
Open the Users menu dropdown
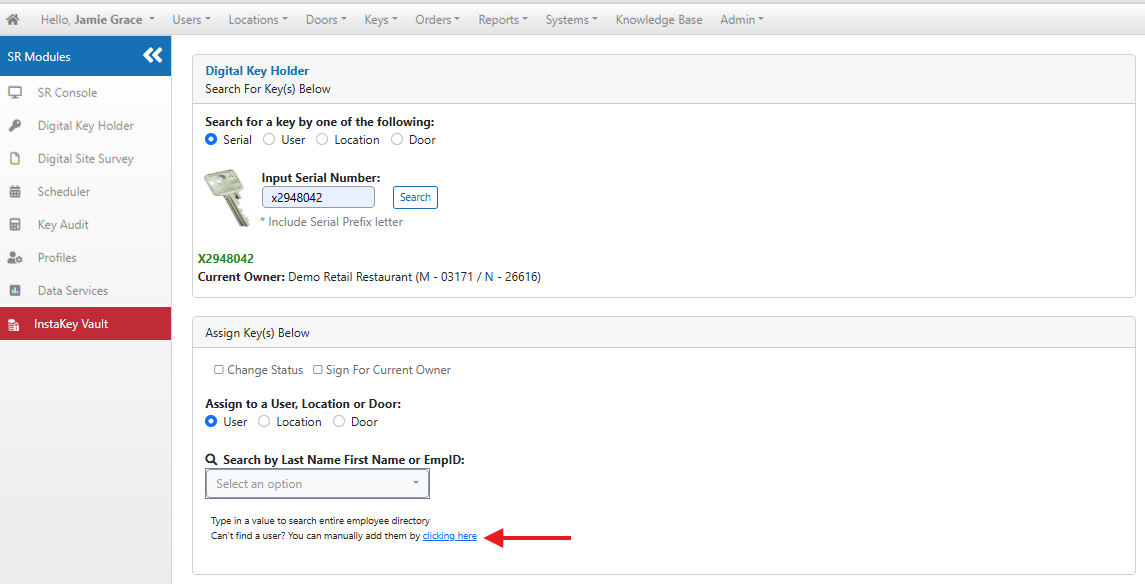point(191,20)
